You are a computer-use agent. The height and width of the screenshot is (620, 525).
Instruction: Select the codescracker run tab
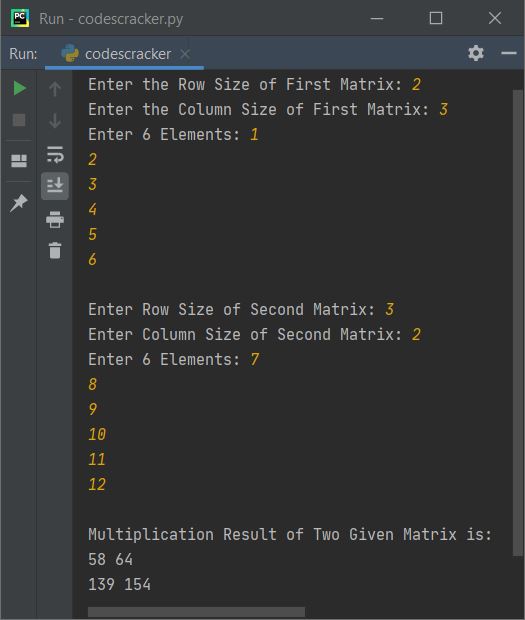pos(125,54)
